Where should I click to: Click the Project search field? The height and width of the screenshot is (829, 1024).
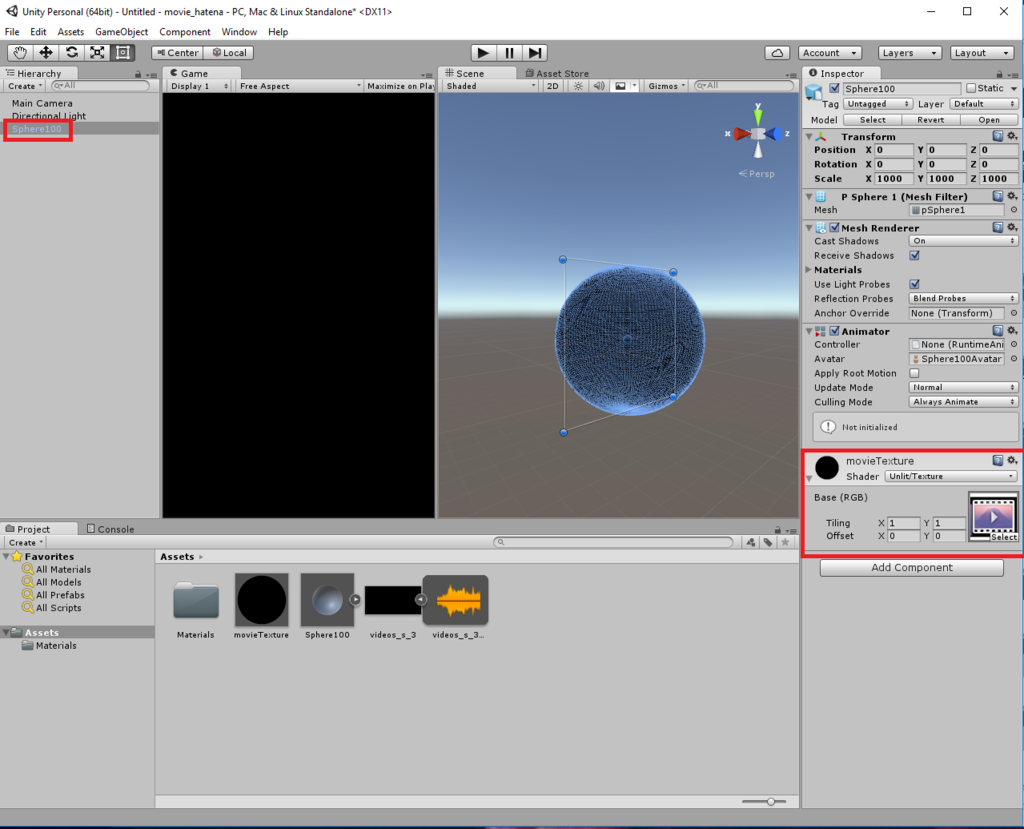pyautogui.click(x=613, y=542)
